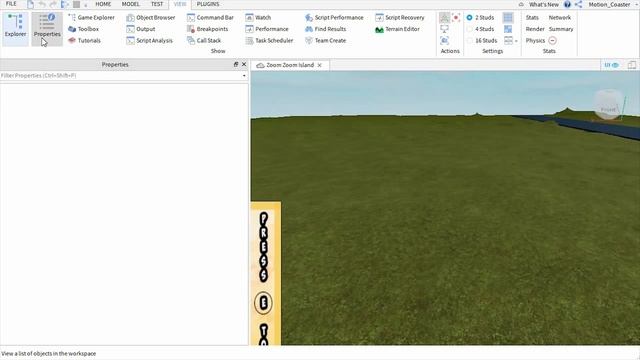Click the split view icon beside UI toggle
Image resolution: width=640 pixels, height=360 pixels.
[632, 65]
